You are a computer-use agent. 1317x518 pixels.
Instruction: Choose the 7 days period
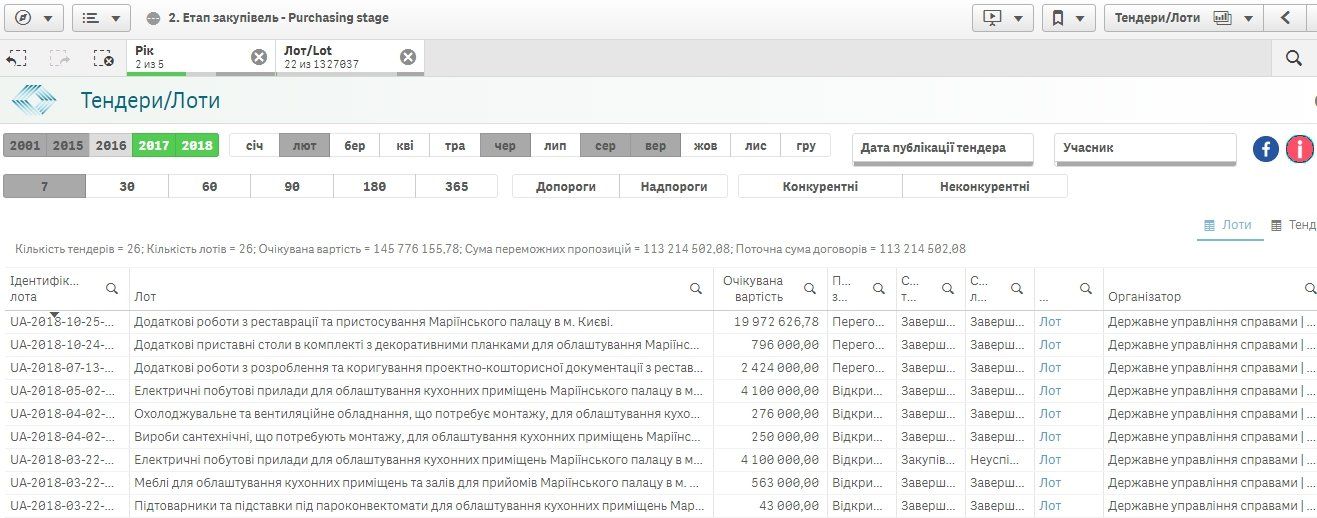click(45, 186)
